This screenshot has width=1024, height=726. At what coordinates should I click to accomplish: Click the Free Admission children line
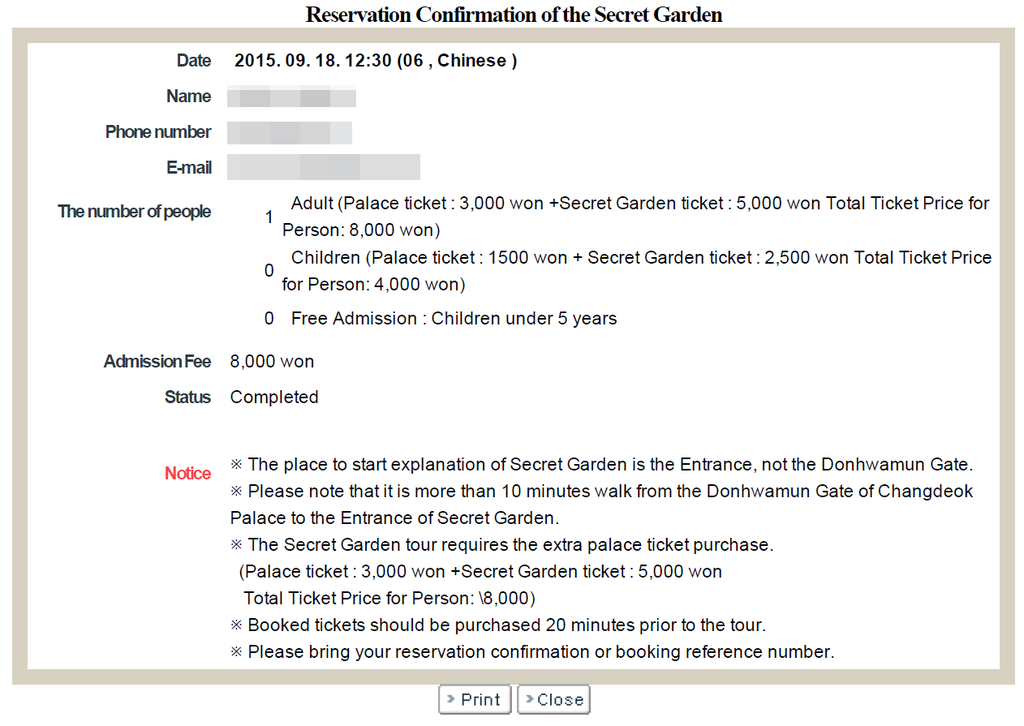453,319
